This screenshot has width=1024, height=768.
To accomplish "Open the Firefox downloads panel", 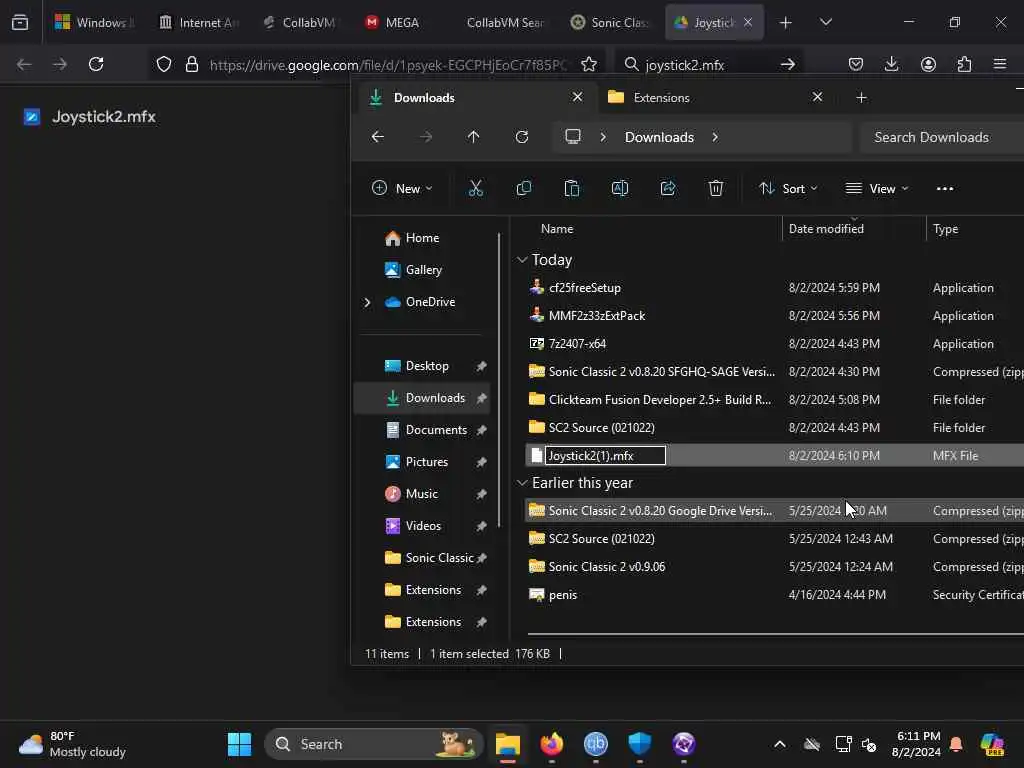I will click(891, 64).
